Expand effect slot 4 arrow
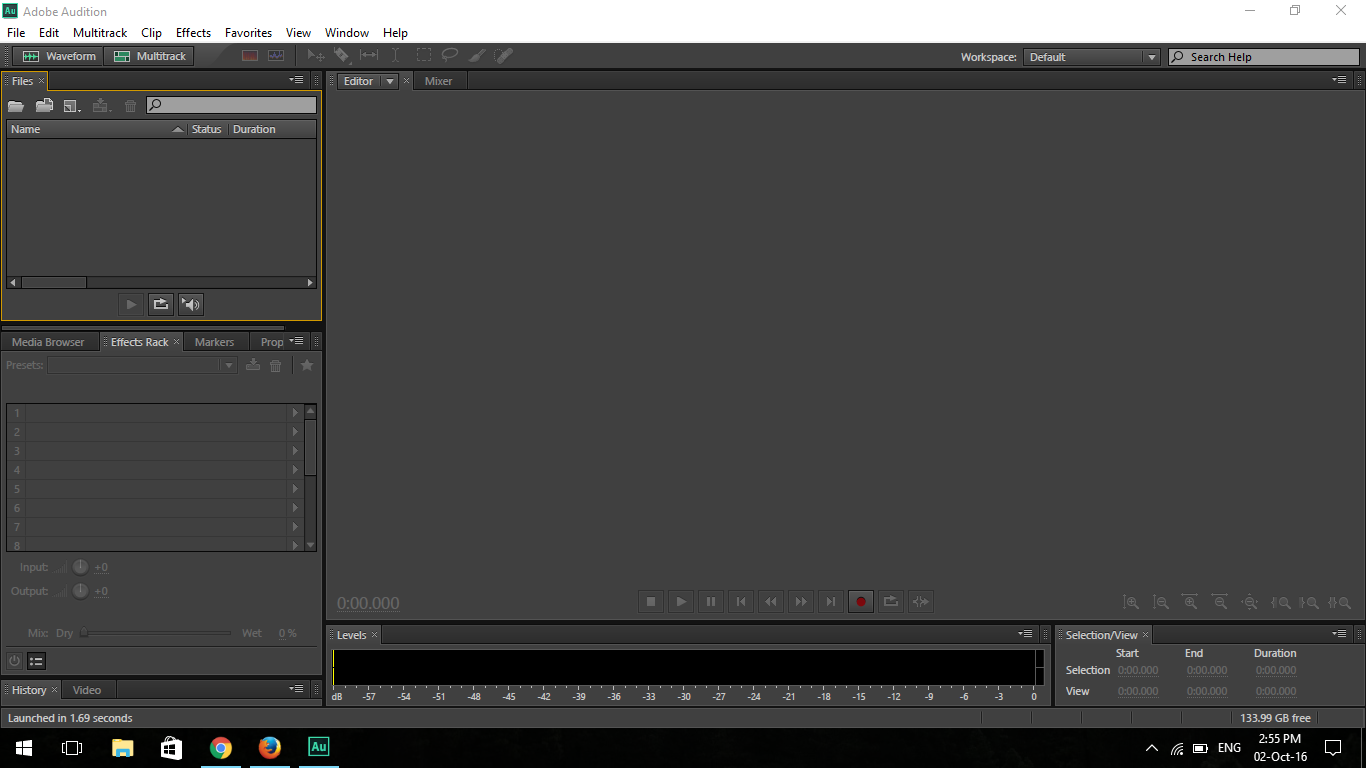 (295, 469)
